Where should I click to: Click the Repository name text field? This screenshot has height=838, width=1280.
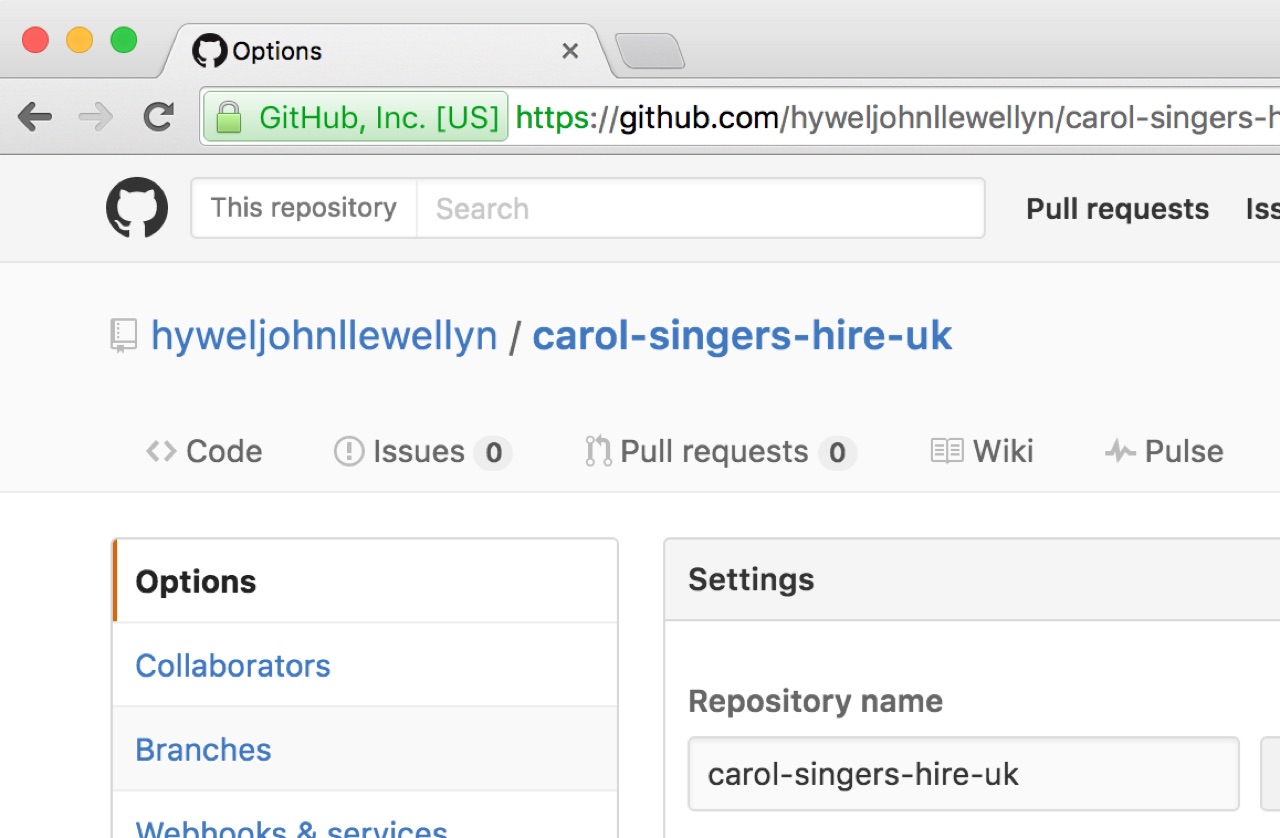coord(964,774)
